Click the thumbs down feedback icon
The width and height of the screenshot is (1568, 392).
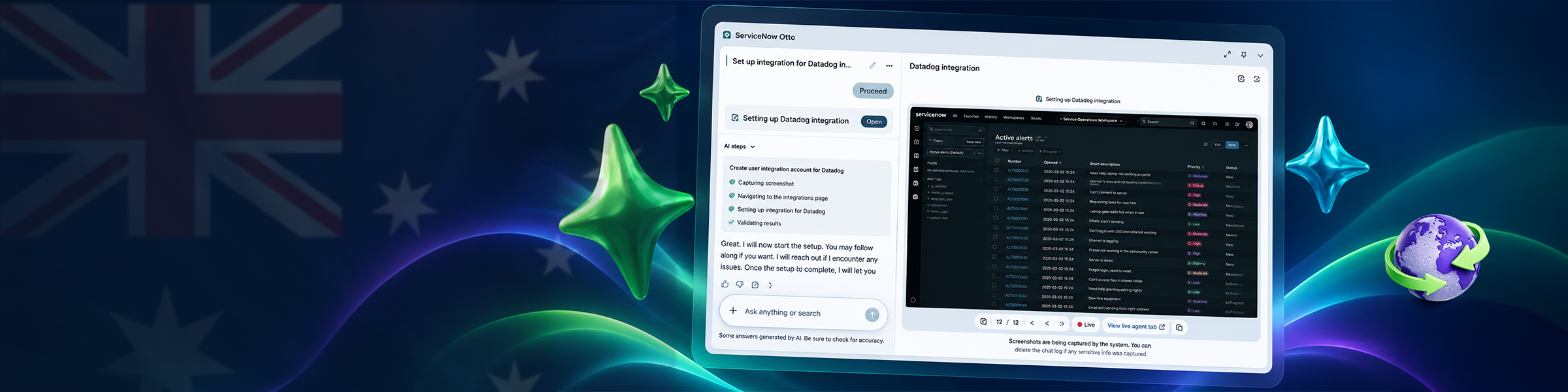coord(740,284)
